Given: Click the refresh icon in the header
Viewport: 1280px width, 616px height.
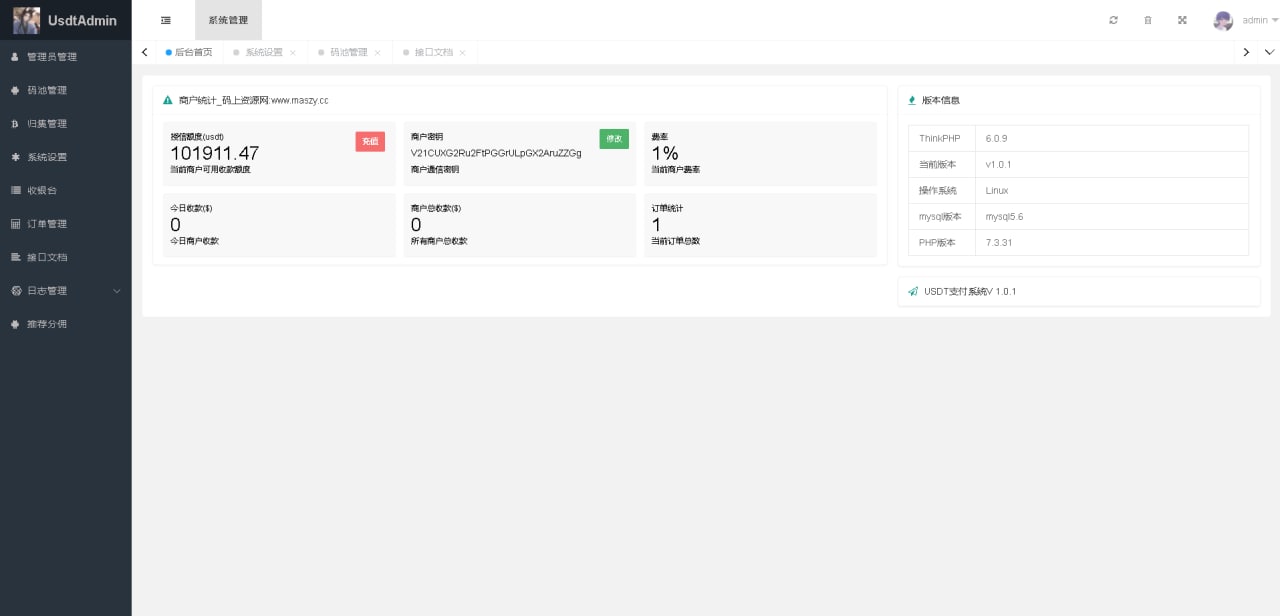Looking at the screenshot, I should coord(1113,19).
